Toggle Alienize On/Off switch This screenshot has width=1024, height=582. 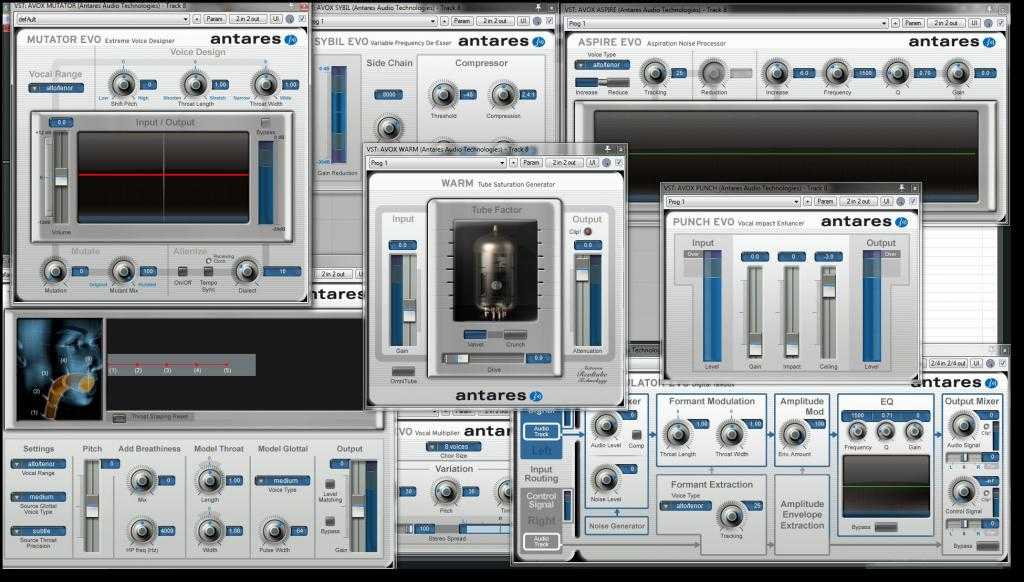point(183,270)
